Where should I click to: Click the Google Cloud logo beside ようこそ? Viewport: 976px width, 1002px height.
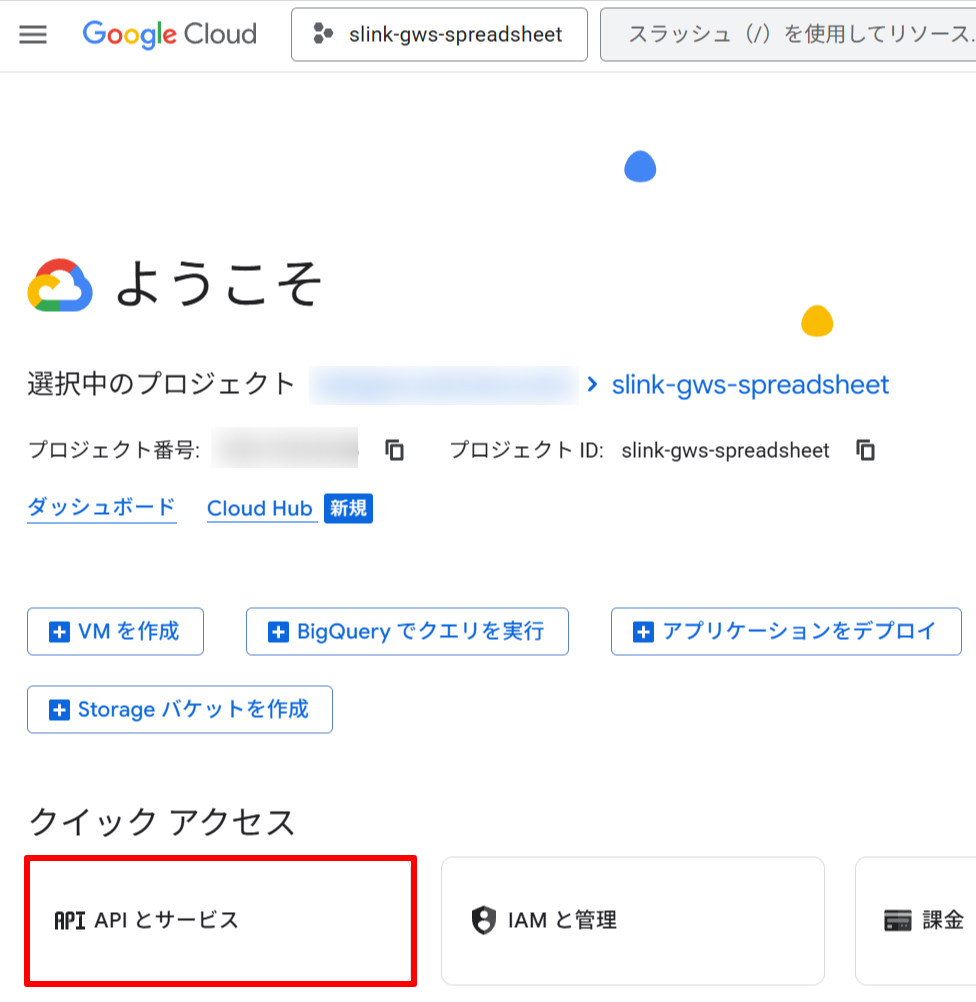[60, 285]
